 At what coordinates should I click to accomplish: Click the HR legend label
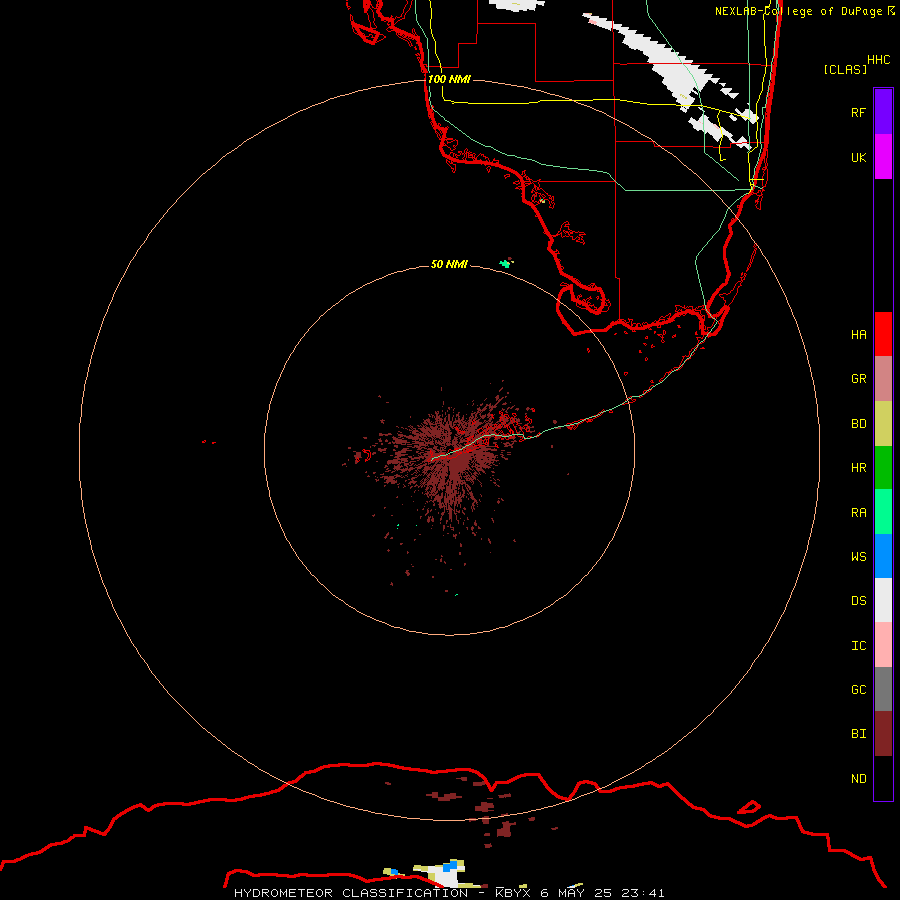coord(858,468)
